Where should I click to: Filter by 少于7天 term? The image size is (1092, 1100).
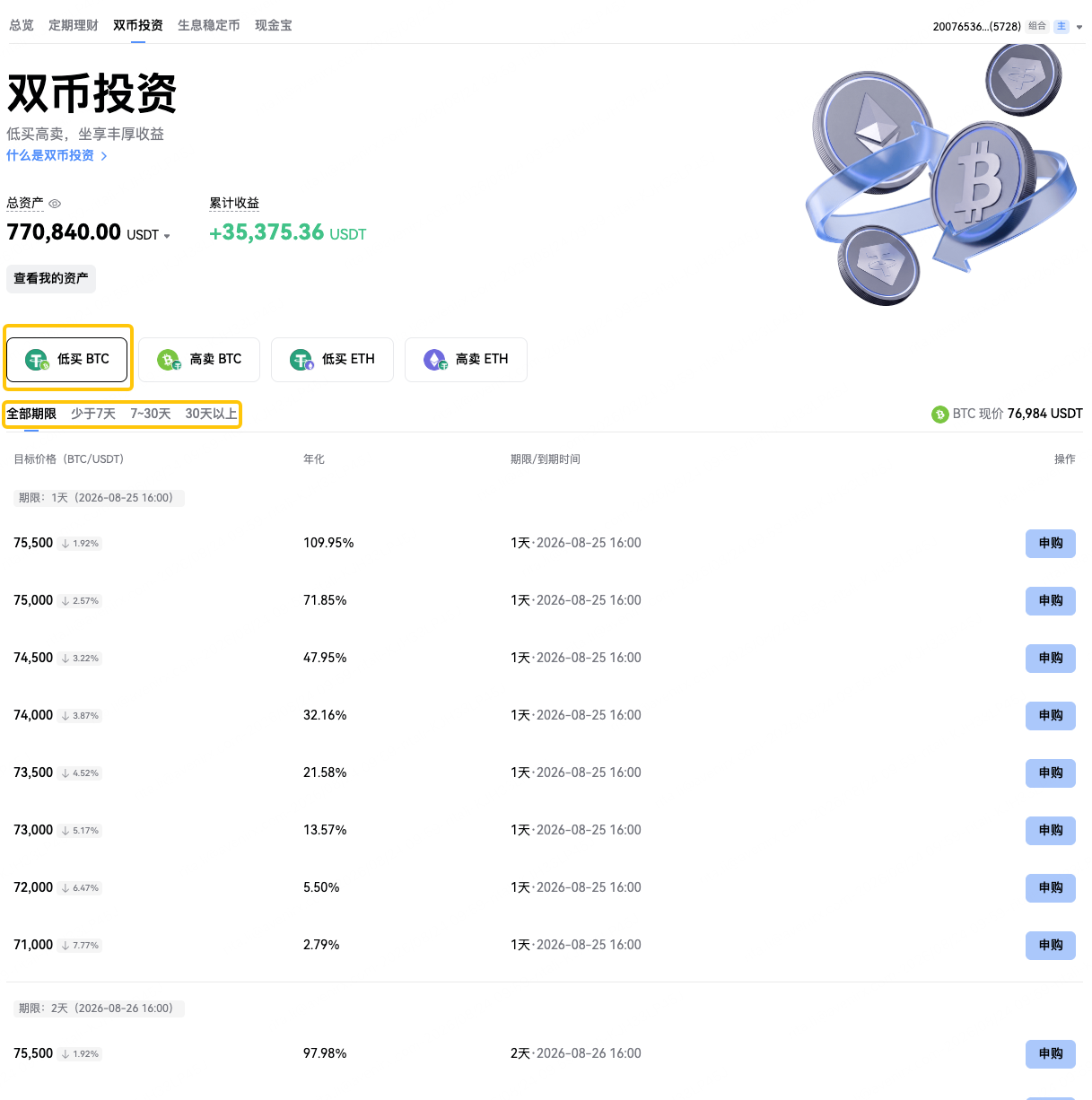93,414
